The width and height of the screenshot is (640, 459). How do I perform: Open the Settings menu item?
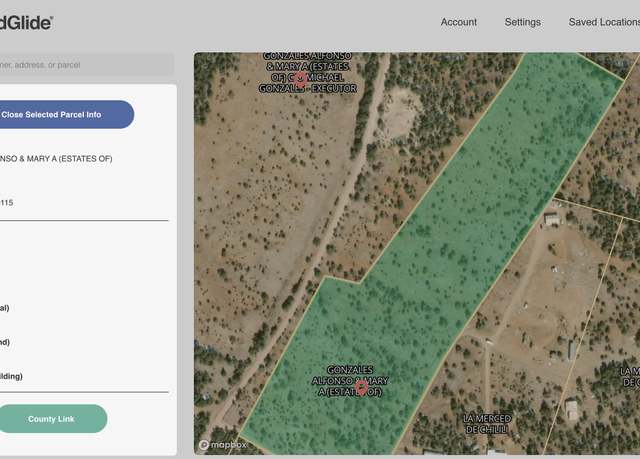pyautogui.click(x=522, y=22)
